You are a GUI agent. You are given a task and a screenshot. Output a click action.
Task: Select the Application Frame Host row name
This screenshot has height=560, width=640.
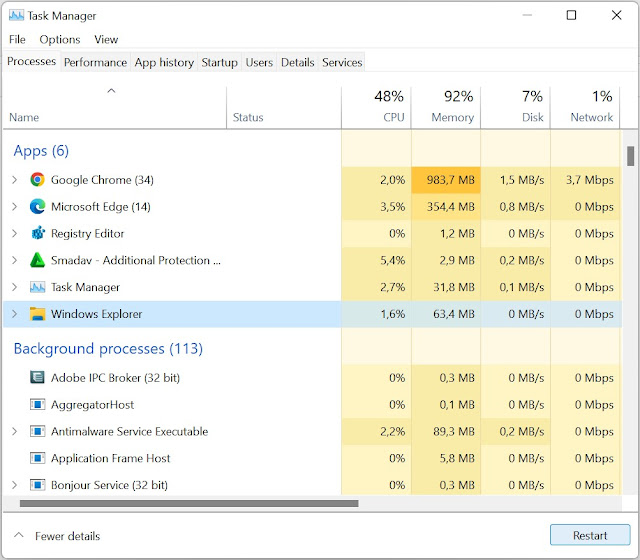(110, 458)
